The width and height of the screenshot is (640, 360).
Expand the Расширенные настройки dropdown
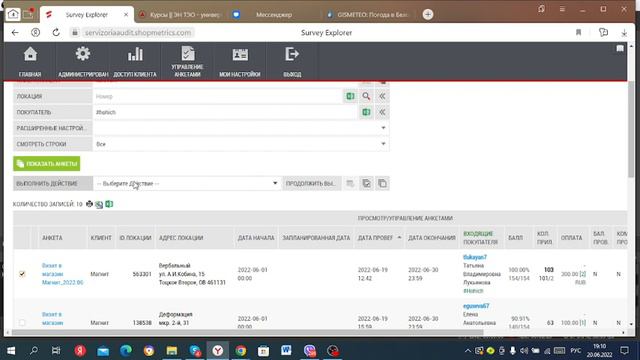tap(241, 128)
